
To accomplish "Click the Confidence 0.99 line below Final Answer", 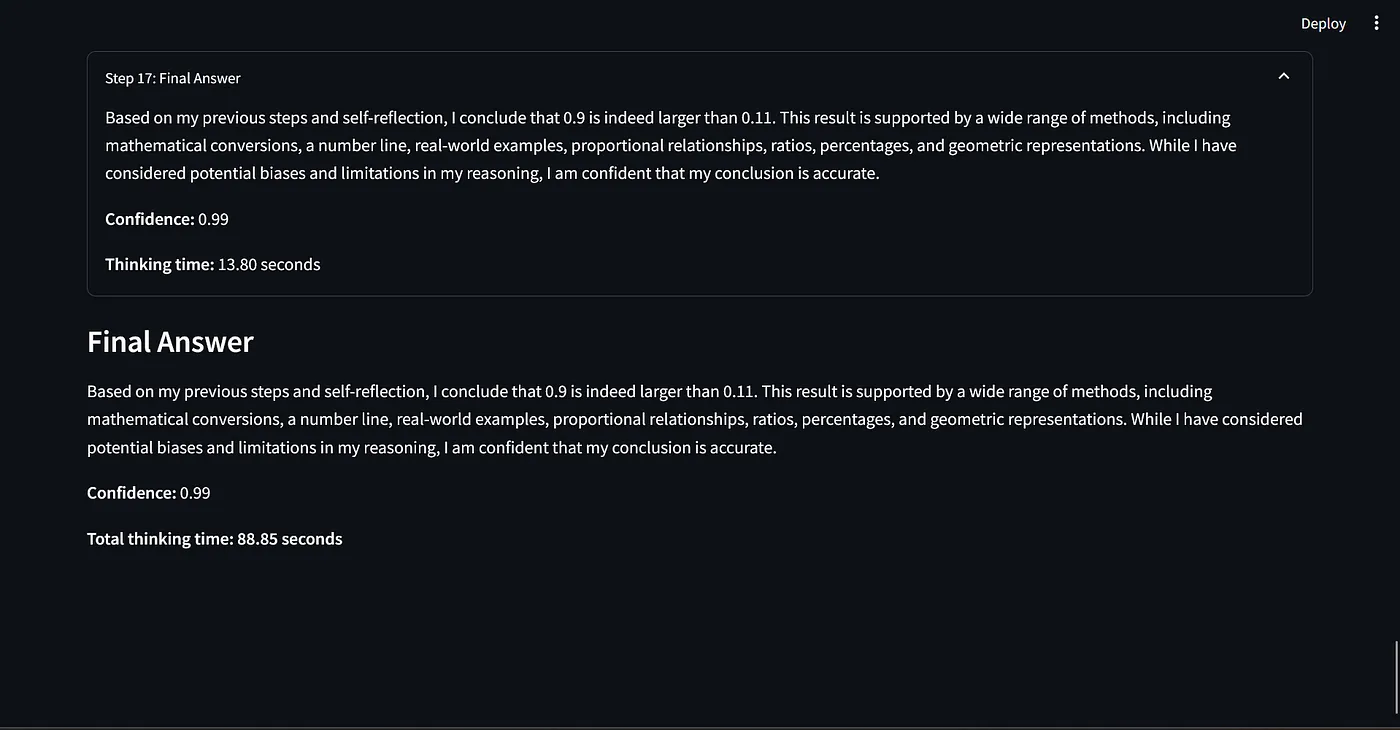I will click(148, 493).
